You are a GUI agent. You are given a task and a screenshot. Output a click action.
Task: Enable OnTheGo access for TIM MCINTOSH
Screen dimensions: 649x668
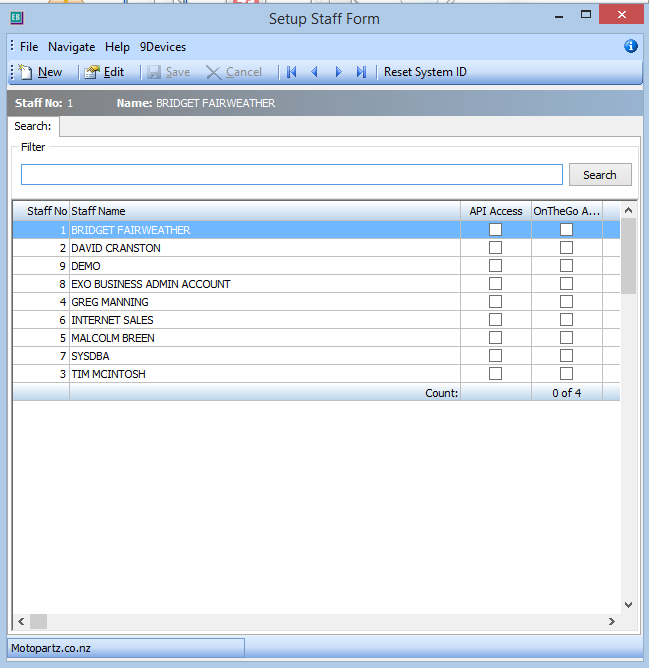coord(566,374)
